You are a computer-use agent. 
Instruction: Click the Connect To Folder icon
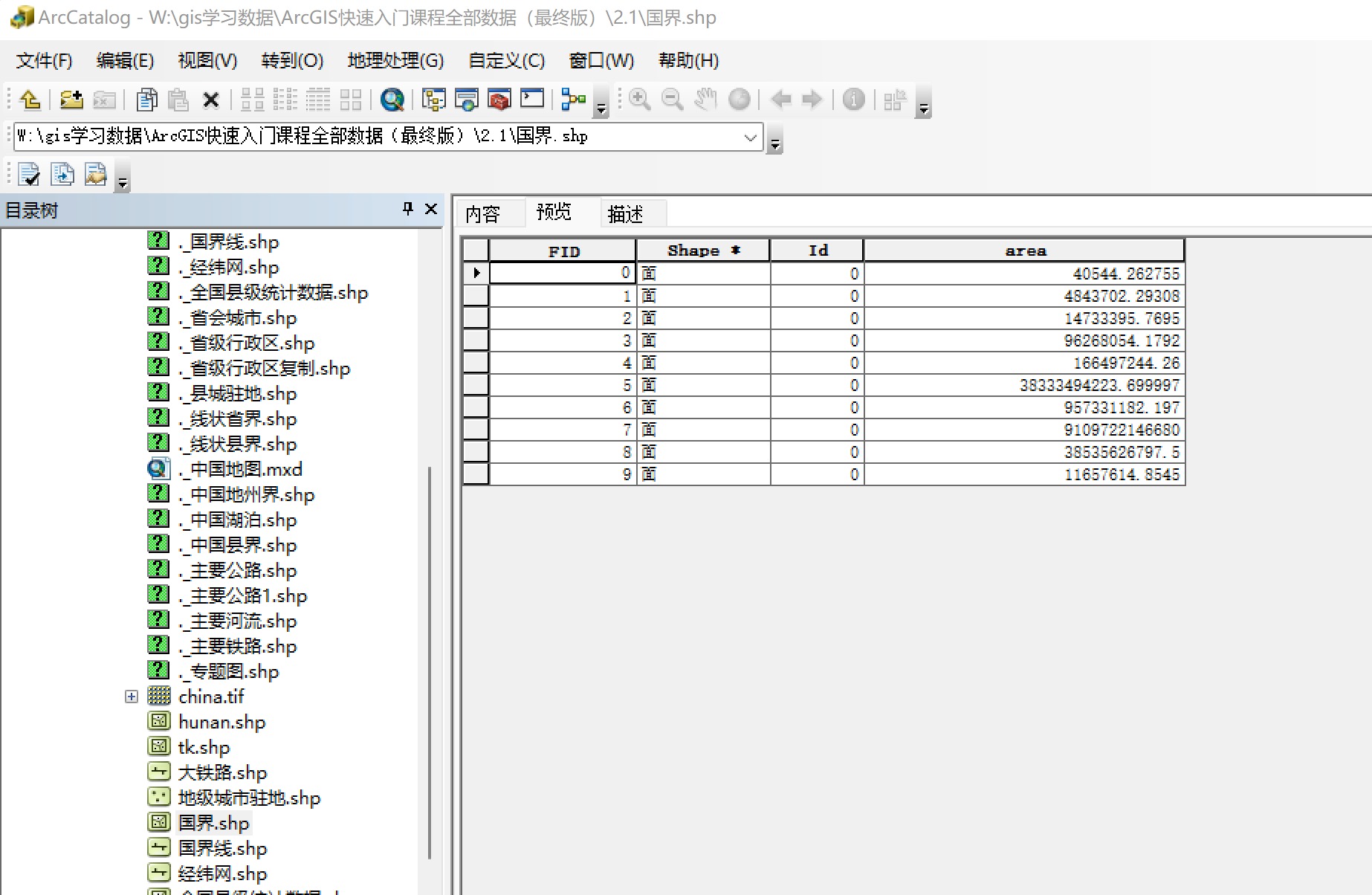pyautogui.click(x=71, y=99)
